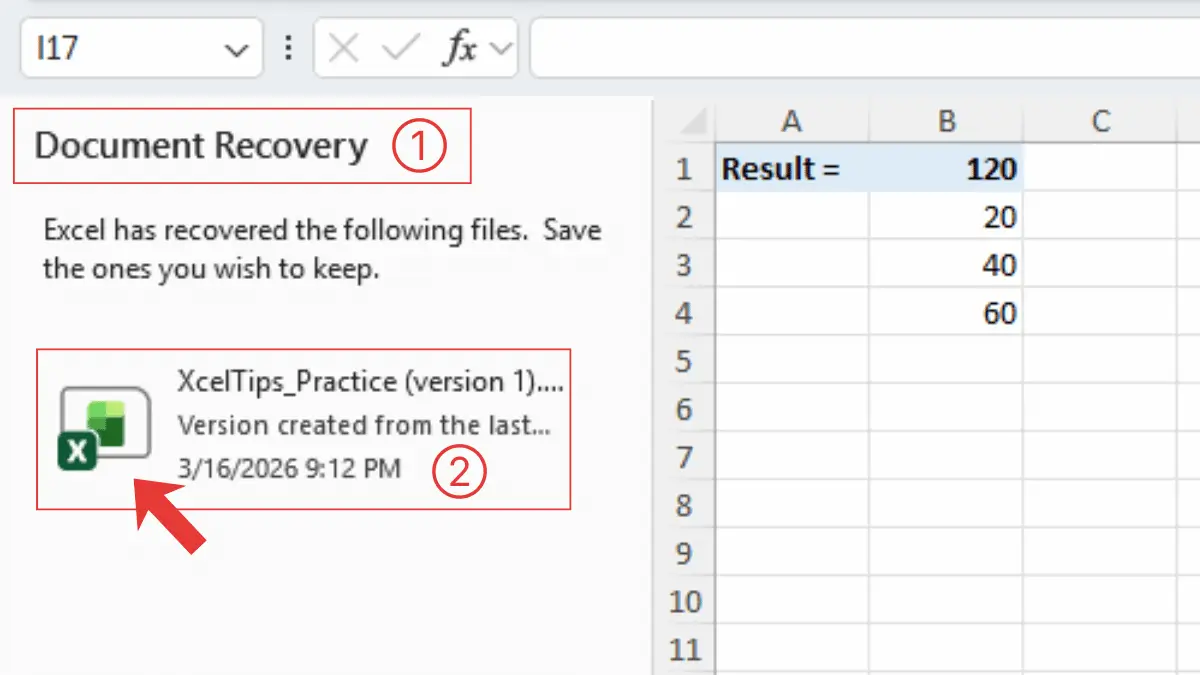The height and width of the screenshot is (675, 1200).
Task: Select column C header
Action: click(1100, 121)
